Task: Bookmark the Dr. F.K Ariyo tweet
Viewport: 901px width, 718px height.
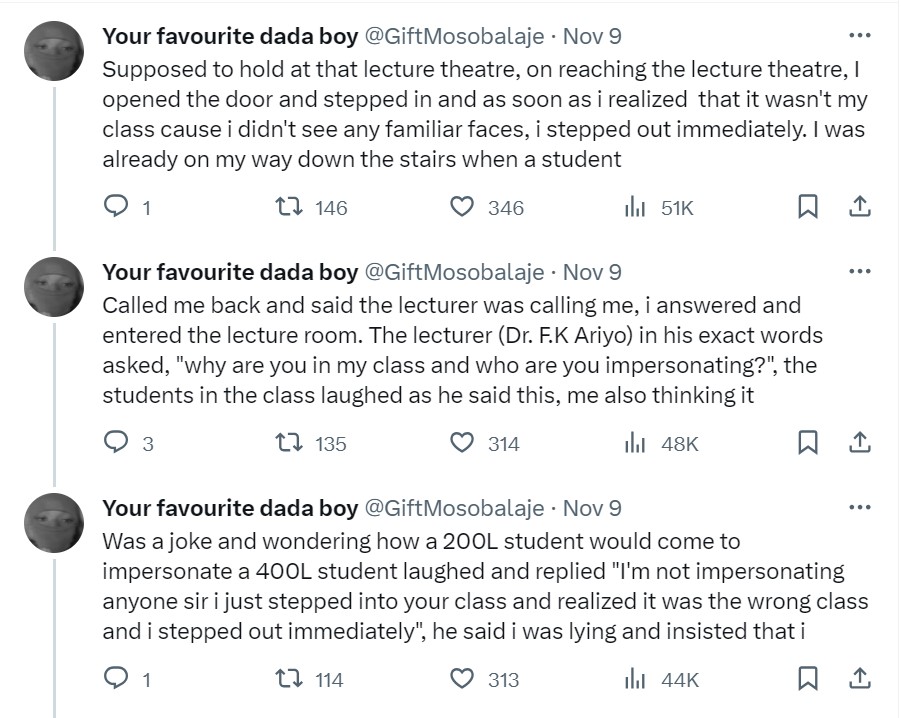Action: pyautogui.click(x=807, y=443)
